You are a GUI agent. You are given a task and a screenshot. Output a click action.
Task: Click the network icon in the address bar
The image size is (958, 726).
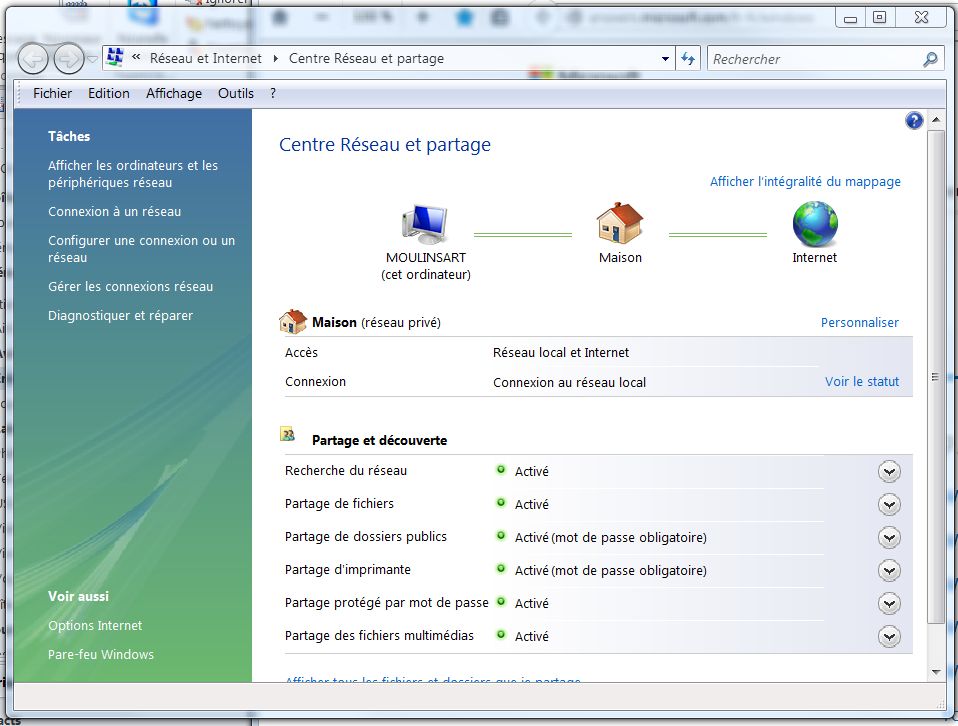click(x=113, y=57)
